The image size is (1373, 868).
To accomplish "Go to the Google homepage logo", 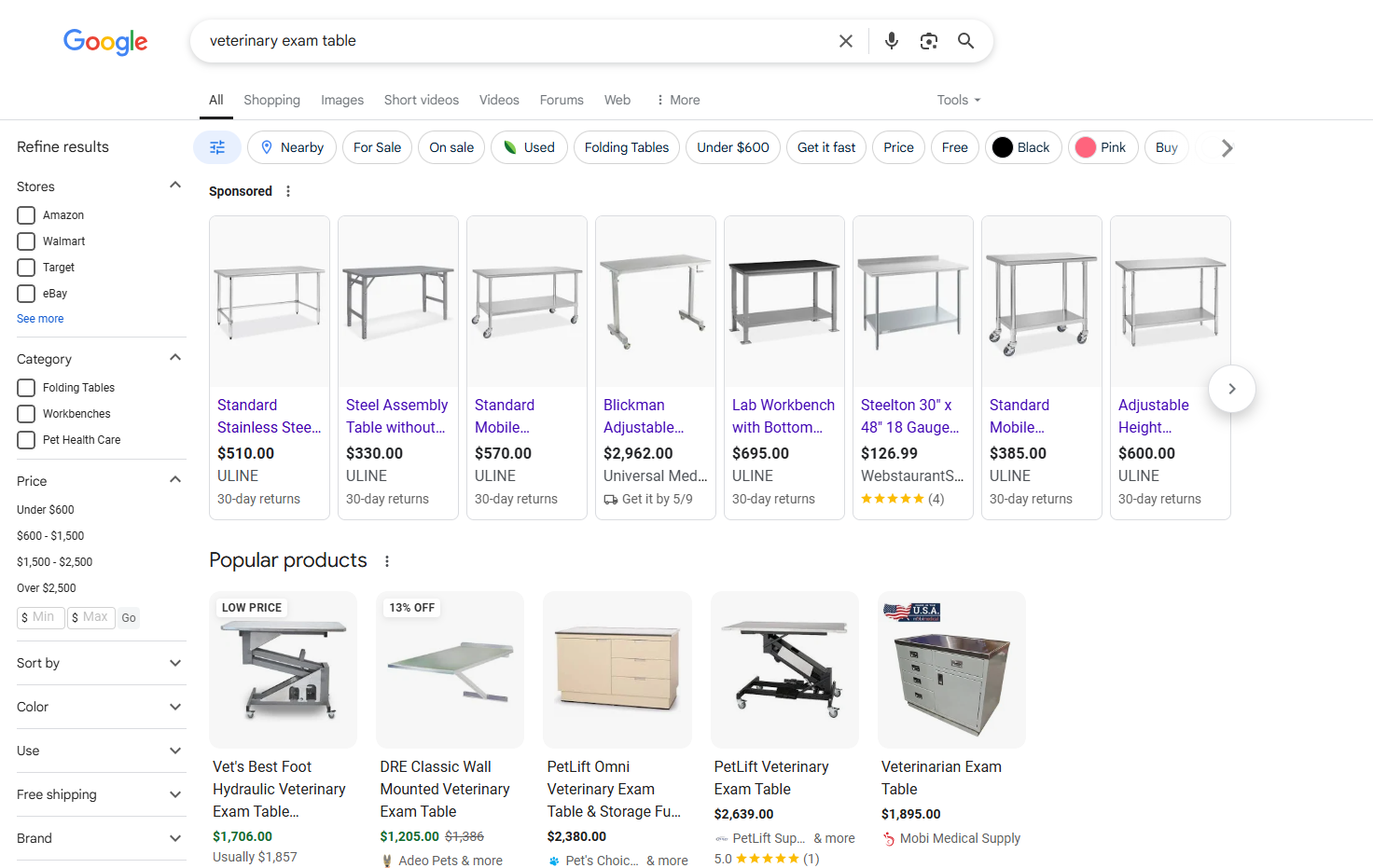I will 105,42.
